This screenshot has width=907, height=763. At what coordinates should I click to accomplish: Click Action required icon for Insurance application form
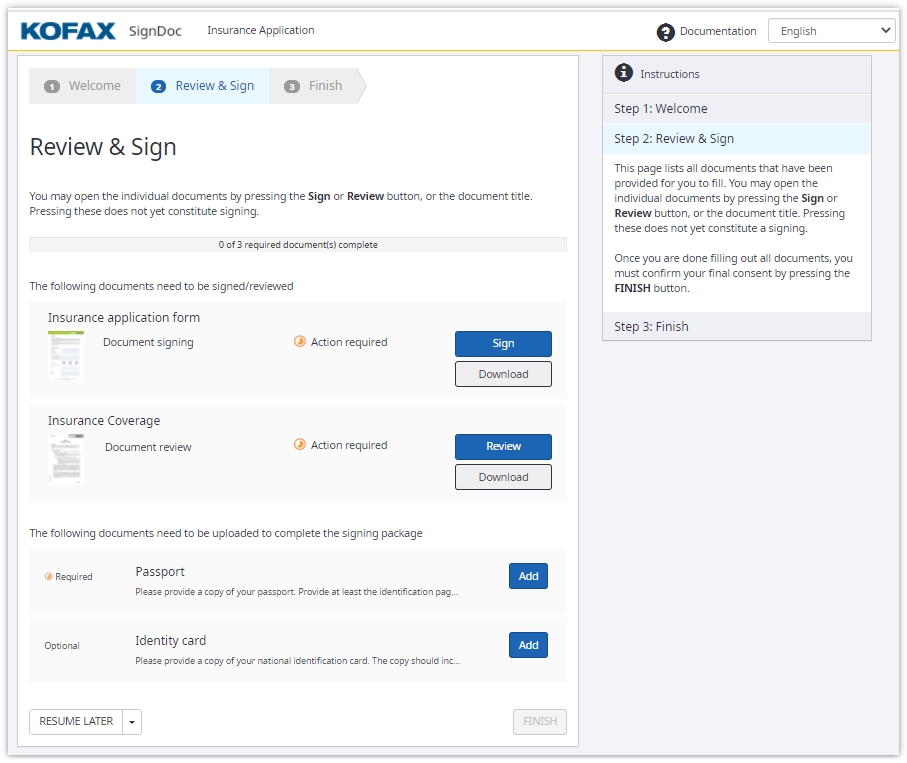pyautogui.click(x=299, y=342)
